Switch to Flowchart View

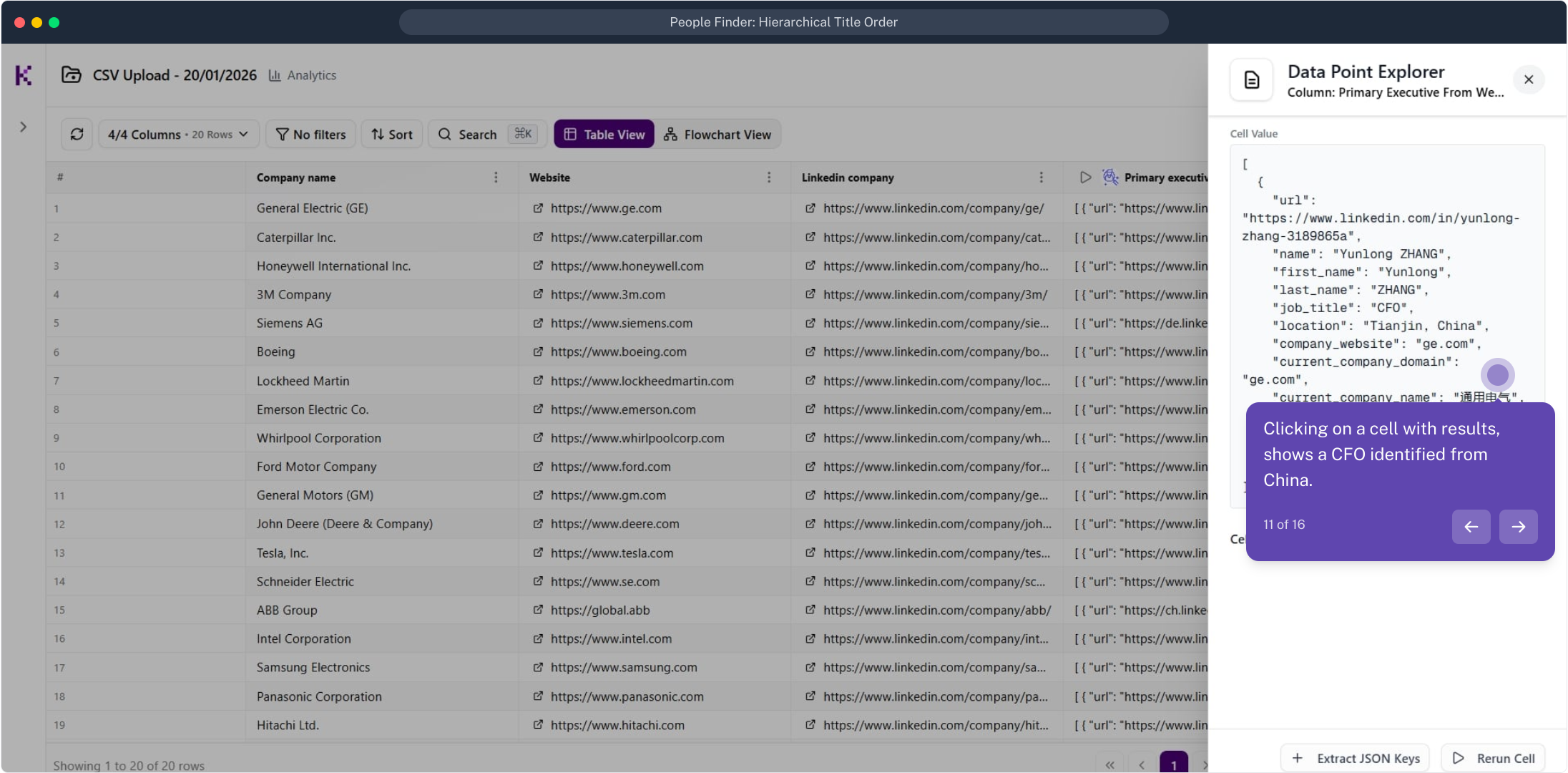pos(717,134)
